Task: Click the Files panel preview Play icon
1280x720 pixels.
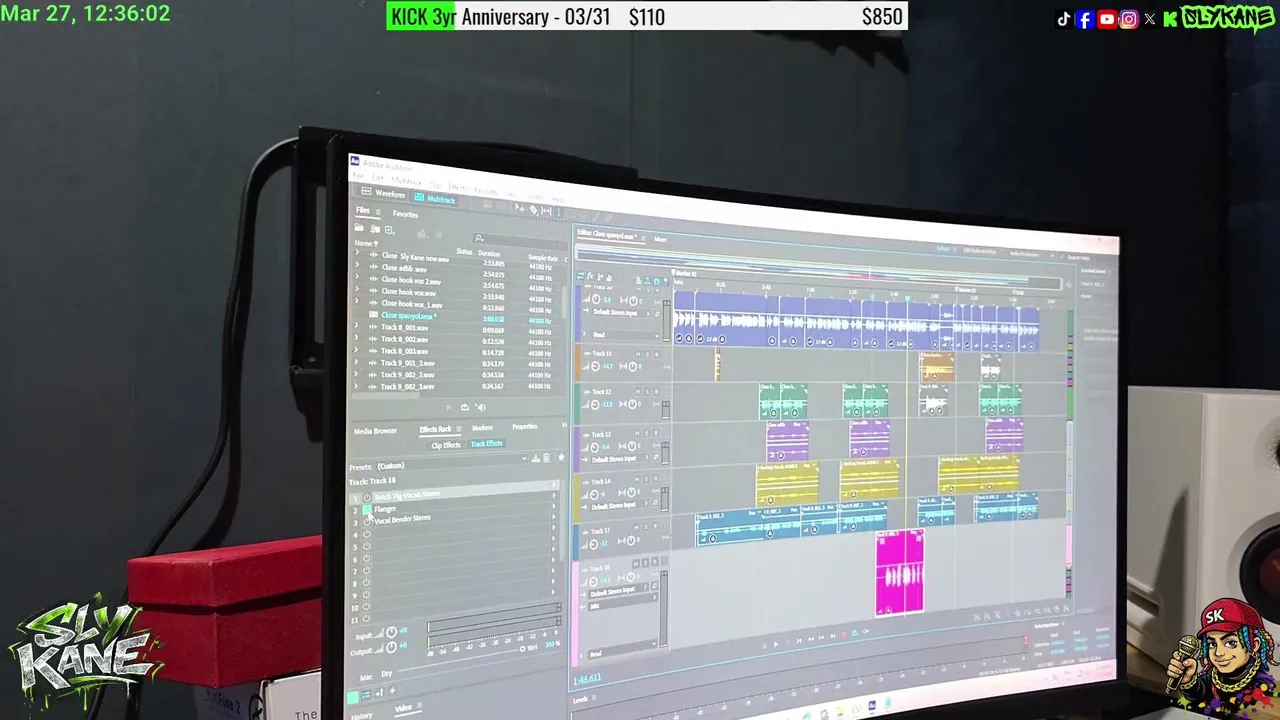Action: click(x=449, y=407)
